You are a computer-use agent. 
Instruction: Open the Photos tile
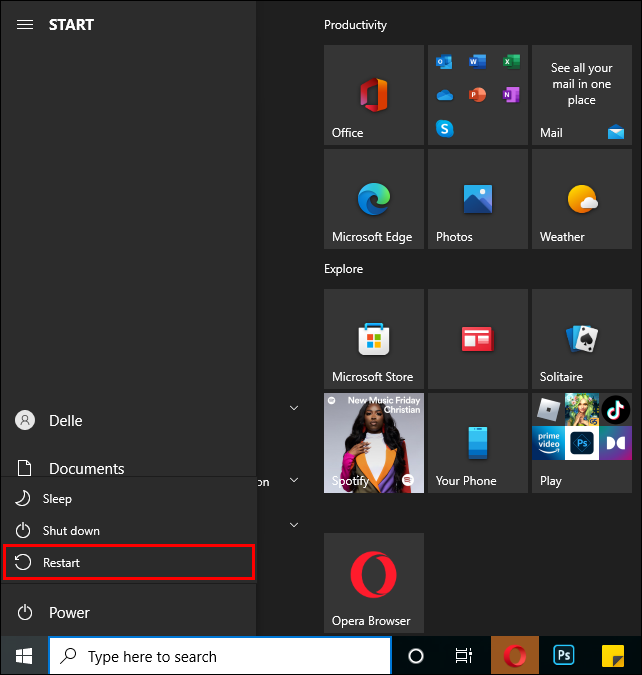pos(478,199)
